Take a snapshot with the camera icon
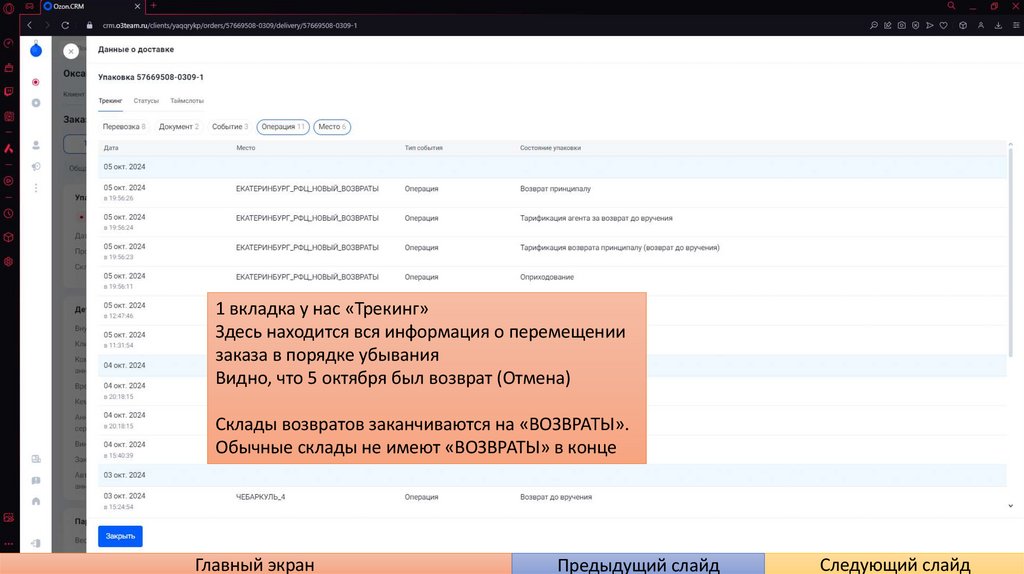This screenshot has height=574, width=1024. (x=901, y=25)
